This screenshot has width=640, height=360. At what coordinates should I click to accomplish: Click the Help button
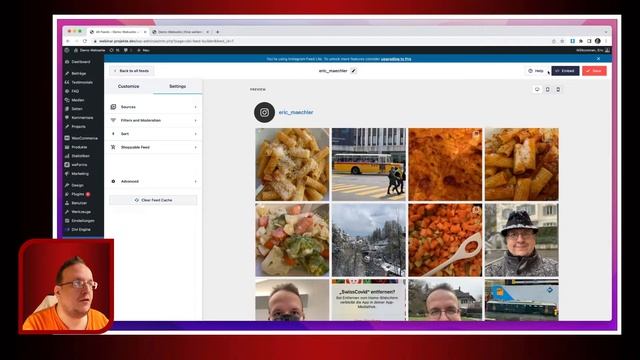(536, 71)
